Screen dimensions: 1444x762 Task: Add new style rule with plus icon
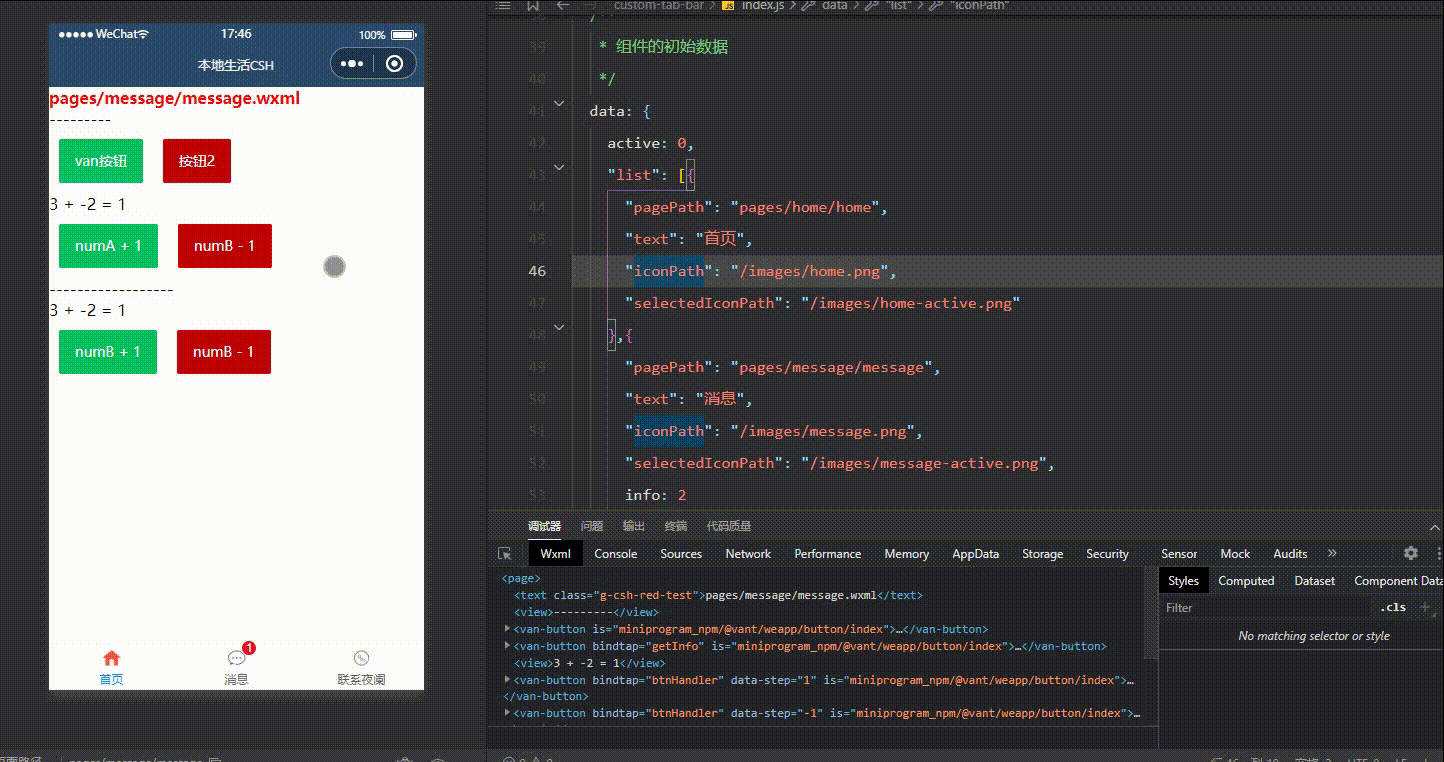click(x=1425, y=607)
